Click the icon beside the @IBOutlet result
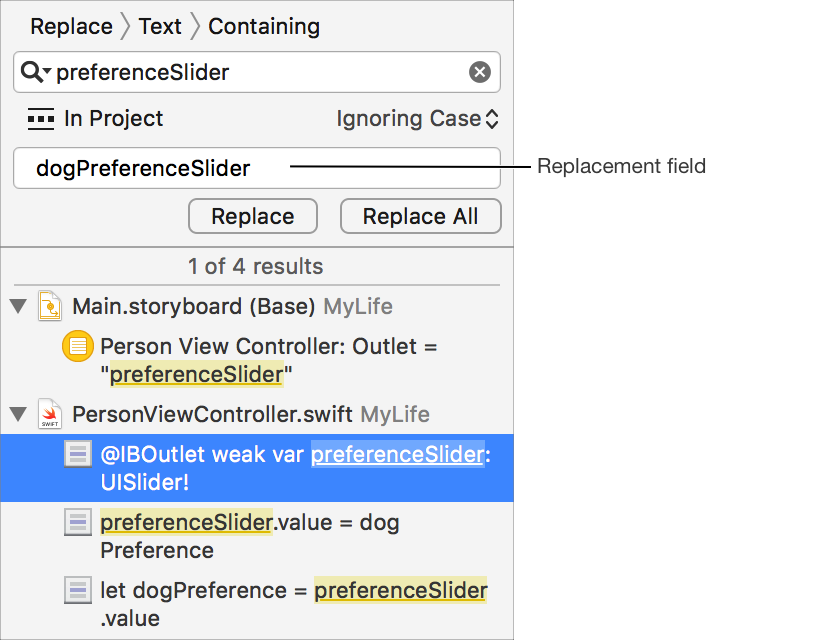 pyautogui.click(x=77, y=454)
